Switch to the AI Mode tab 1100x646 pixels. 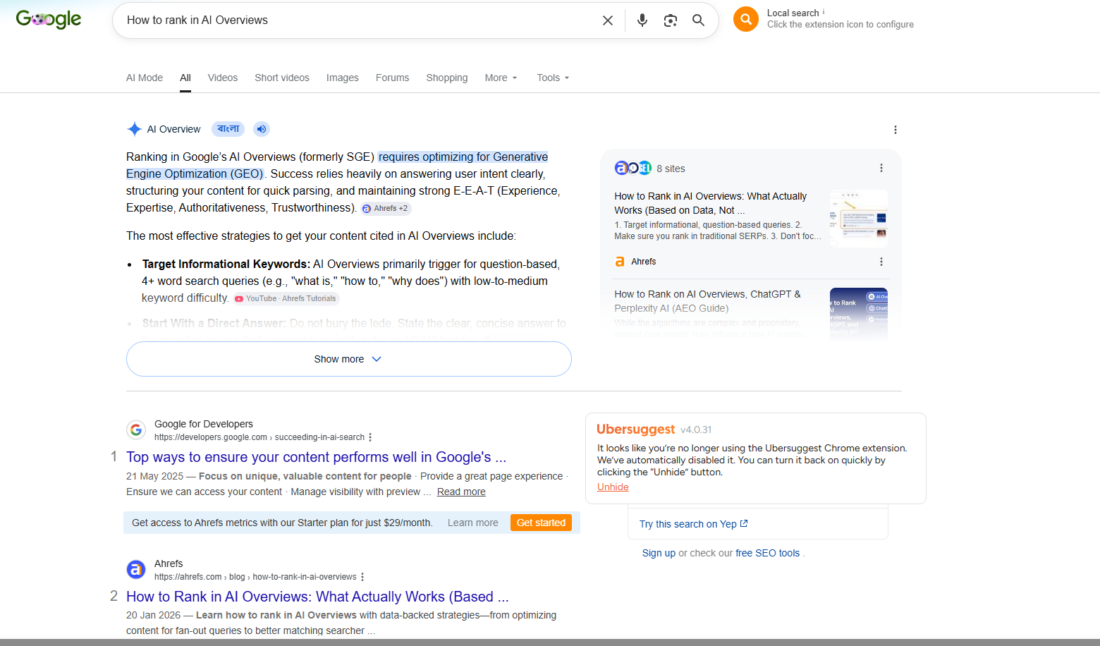[x=145, y=78]
